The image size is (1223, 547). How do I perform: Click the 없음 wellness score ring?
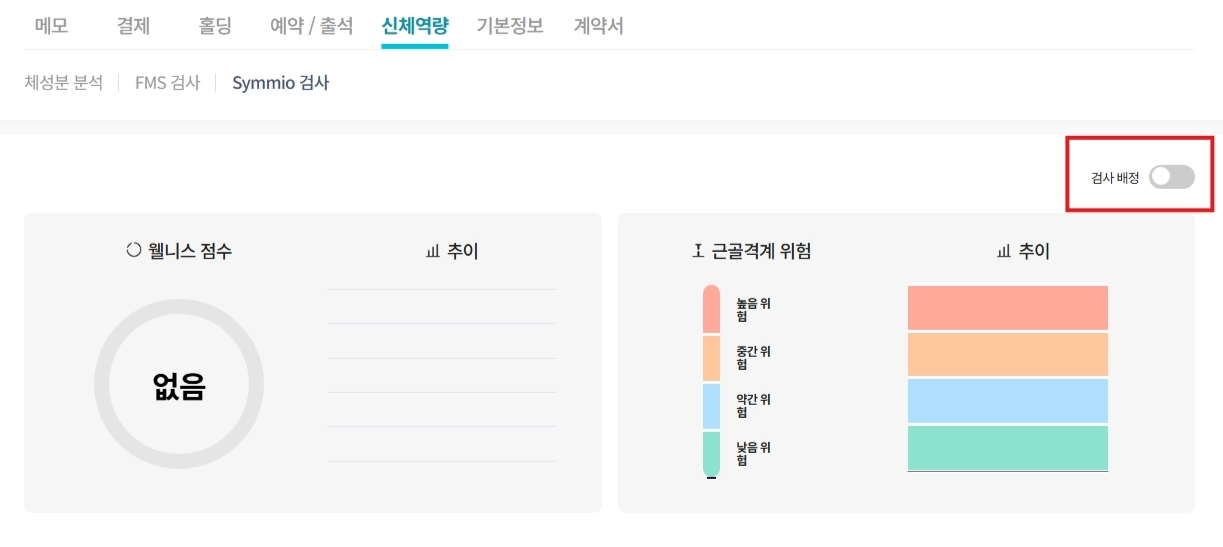(179, 385)
